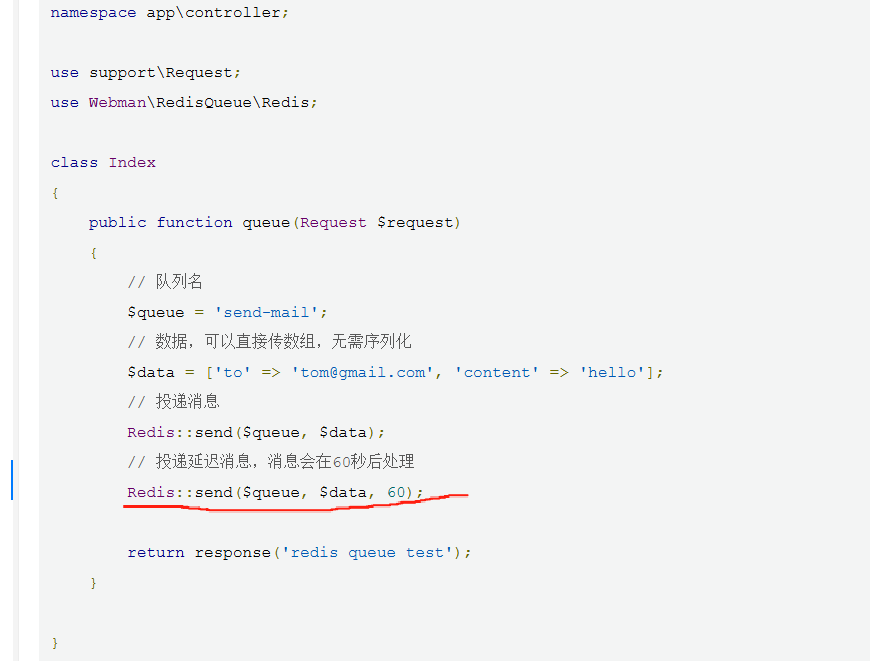Click the comment '// 队列名'
Image resolution: width=870 pixels, height=661 pixels.
coord(165,282)
